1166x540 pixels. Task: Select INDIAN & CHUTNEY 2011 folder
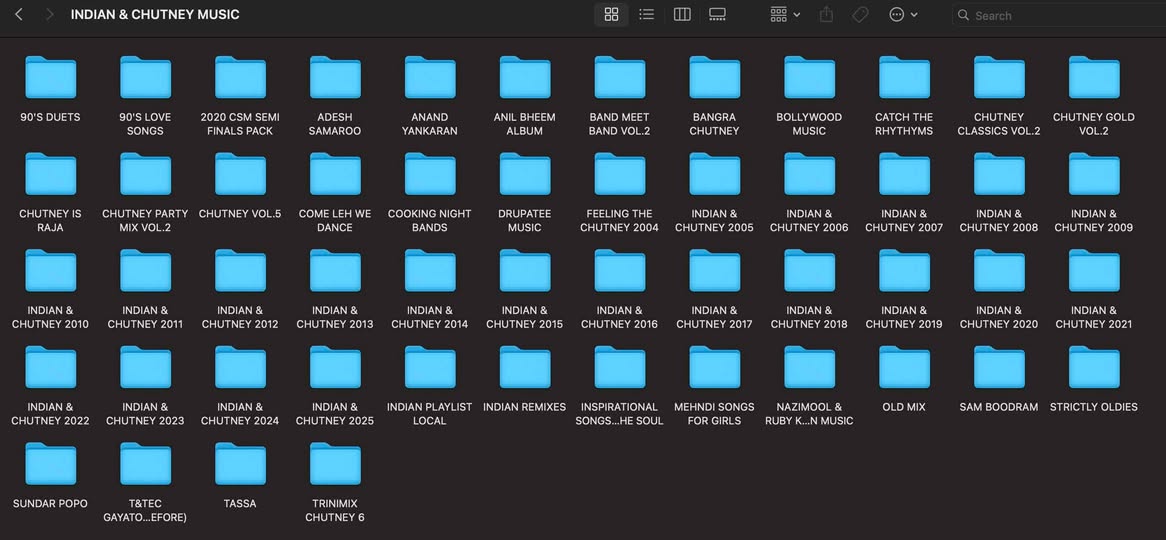click(x=146, y=271)
